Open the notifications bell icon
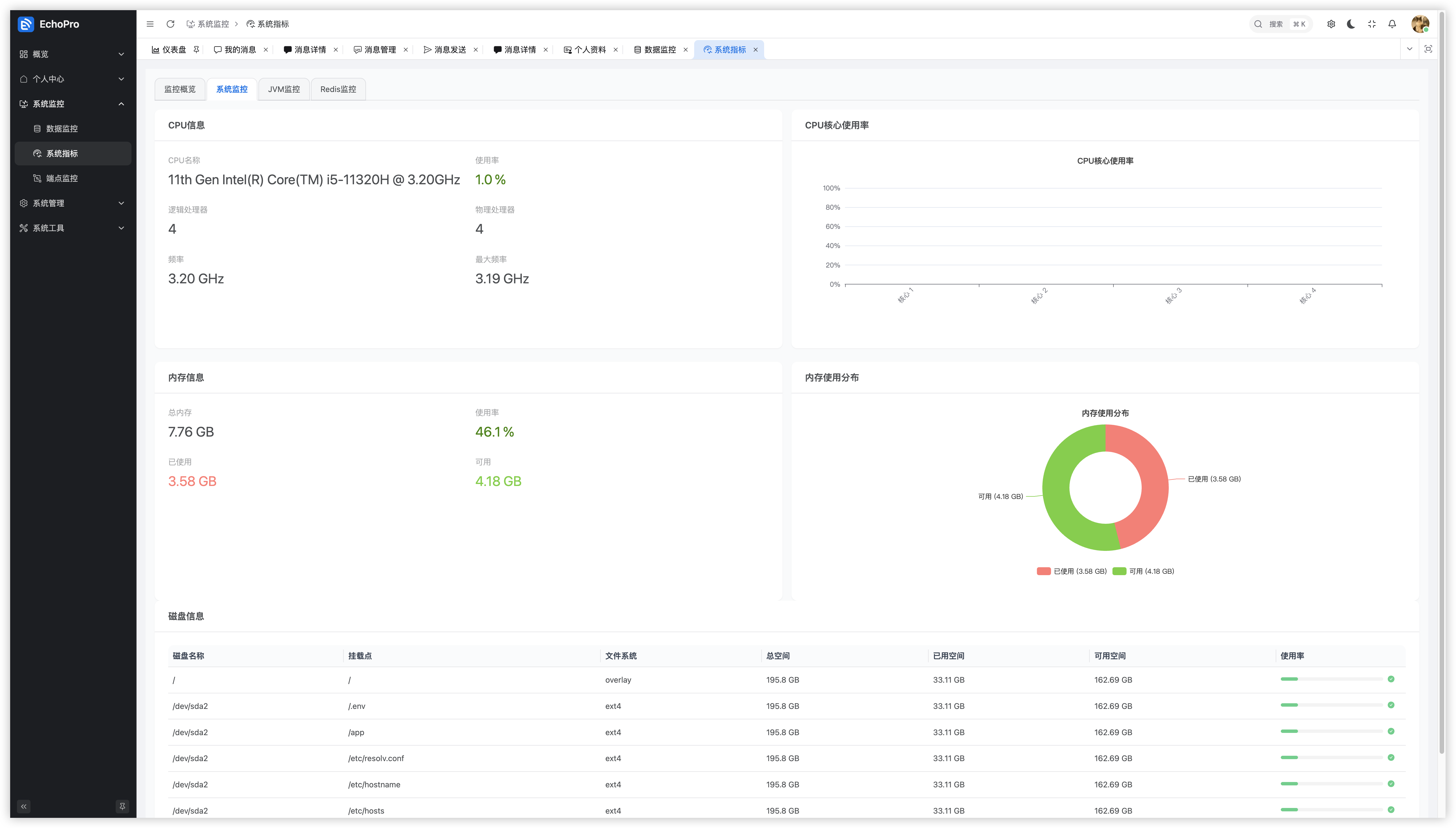The image size is (1456, 828). [1392, 24]
